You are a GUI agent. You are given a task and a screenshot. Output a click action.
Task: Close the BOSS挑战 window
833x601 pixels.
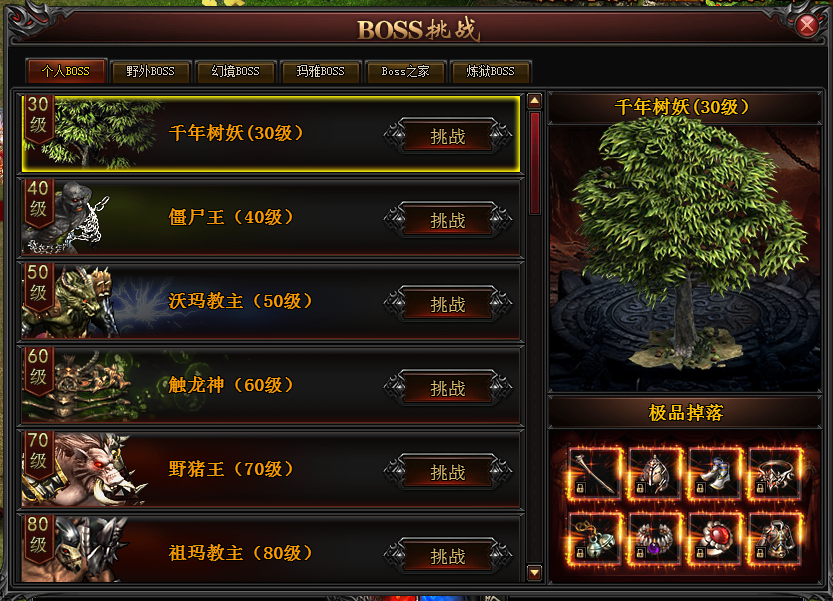point(807,25)
